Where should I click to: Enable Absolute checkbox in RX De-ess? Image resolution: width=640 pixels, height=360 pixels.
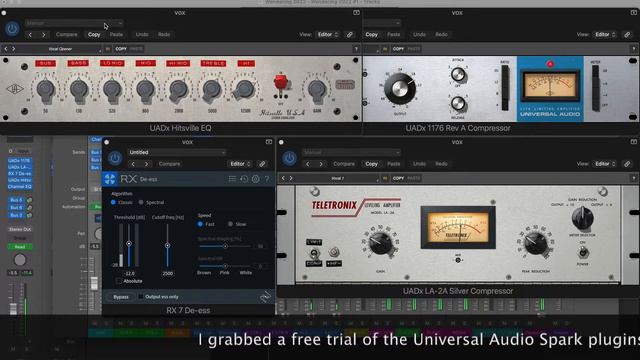pyautogui.click(x=119, y=281)
